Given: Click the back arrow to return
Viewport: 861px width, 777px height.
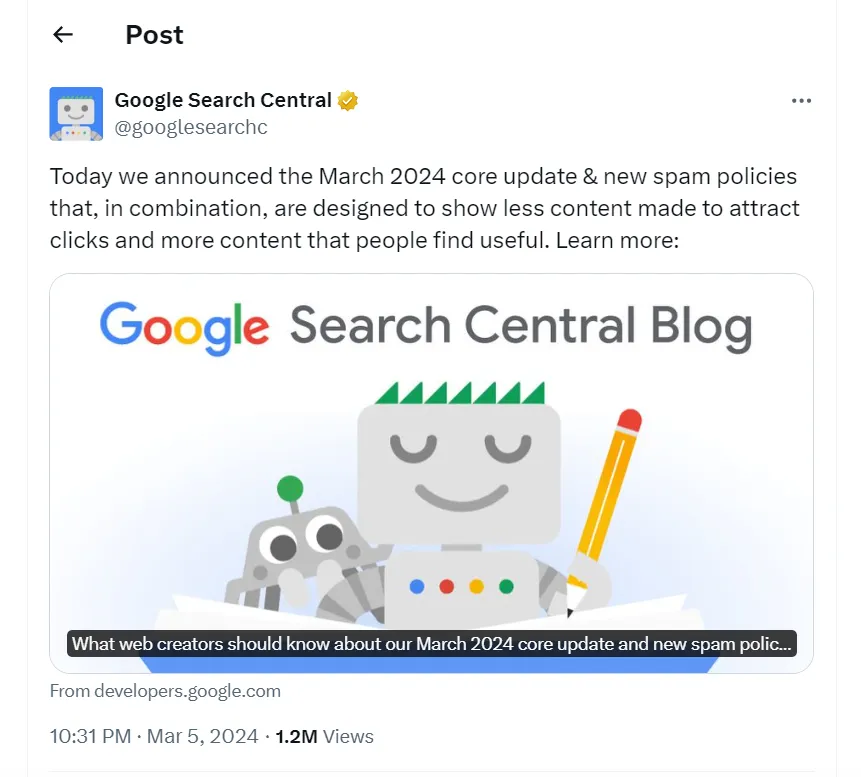Looking at the screenshot, I should pyautogui.click(x=62, y=34).
